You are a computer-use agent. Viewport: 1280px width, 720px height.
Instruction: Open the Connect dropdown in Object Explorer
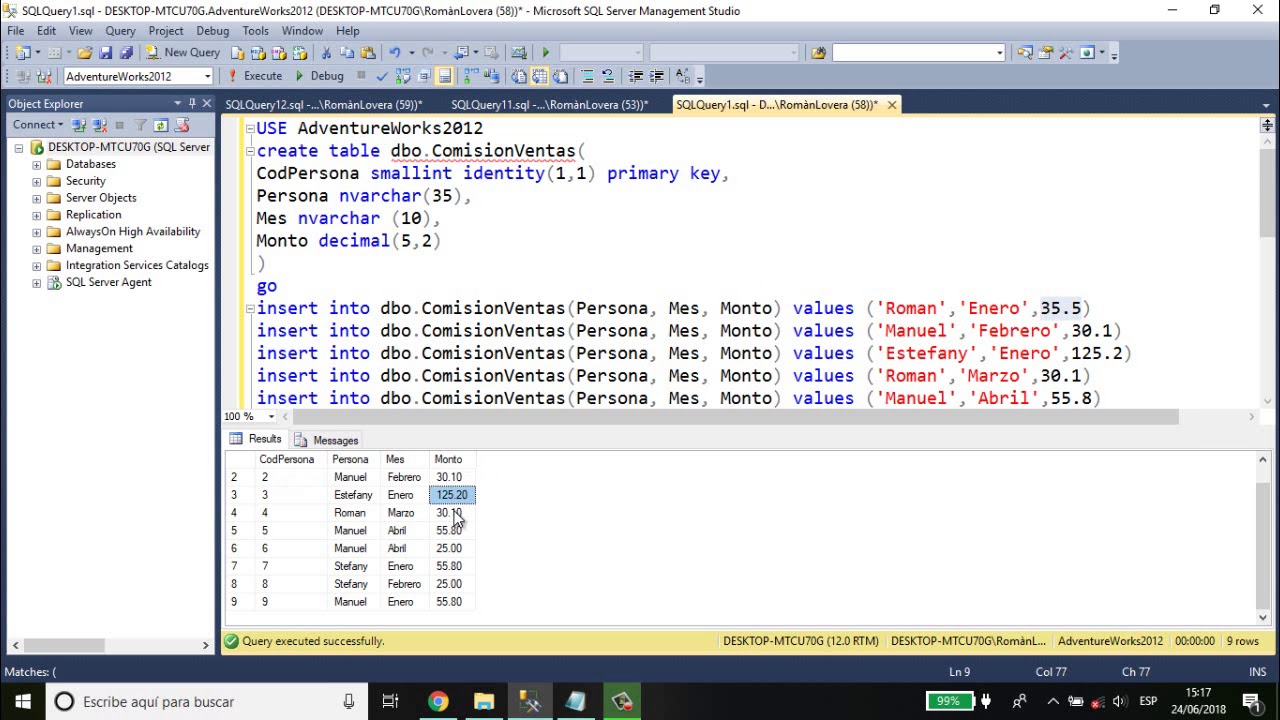click(38, 125)
